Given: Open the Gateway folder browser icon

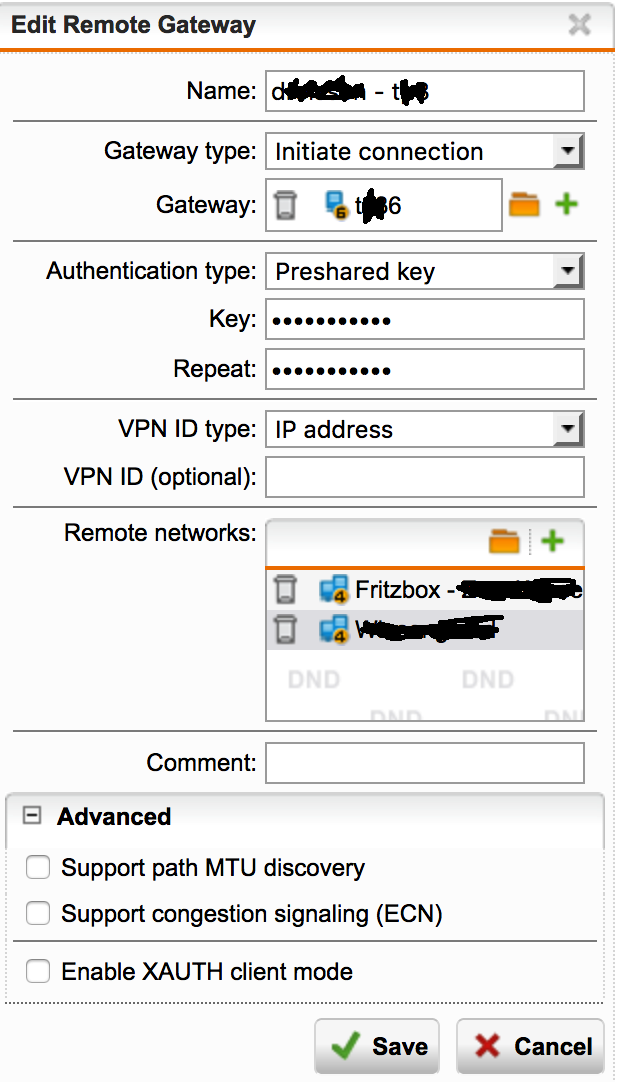Looking at the screenshot, I should click(x=524, y=206).
